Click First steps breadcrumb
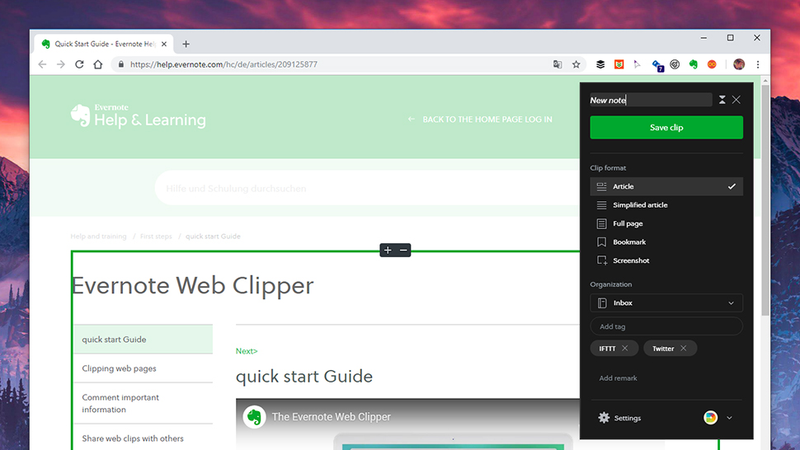This screenshot has height=450, width=800. point(156,236)
